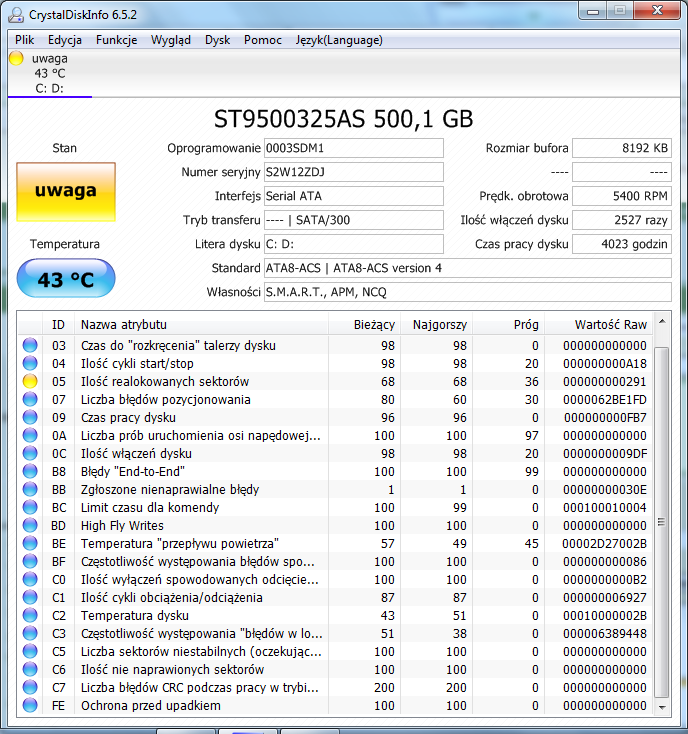Click the blue status orb for attribute C6

tap(30, 669)
